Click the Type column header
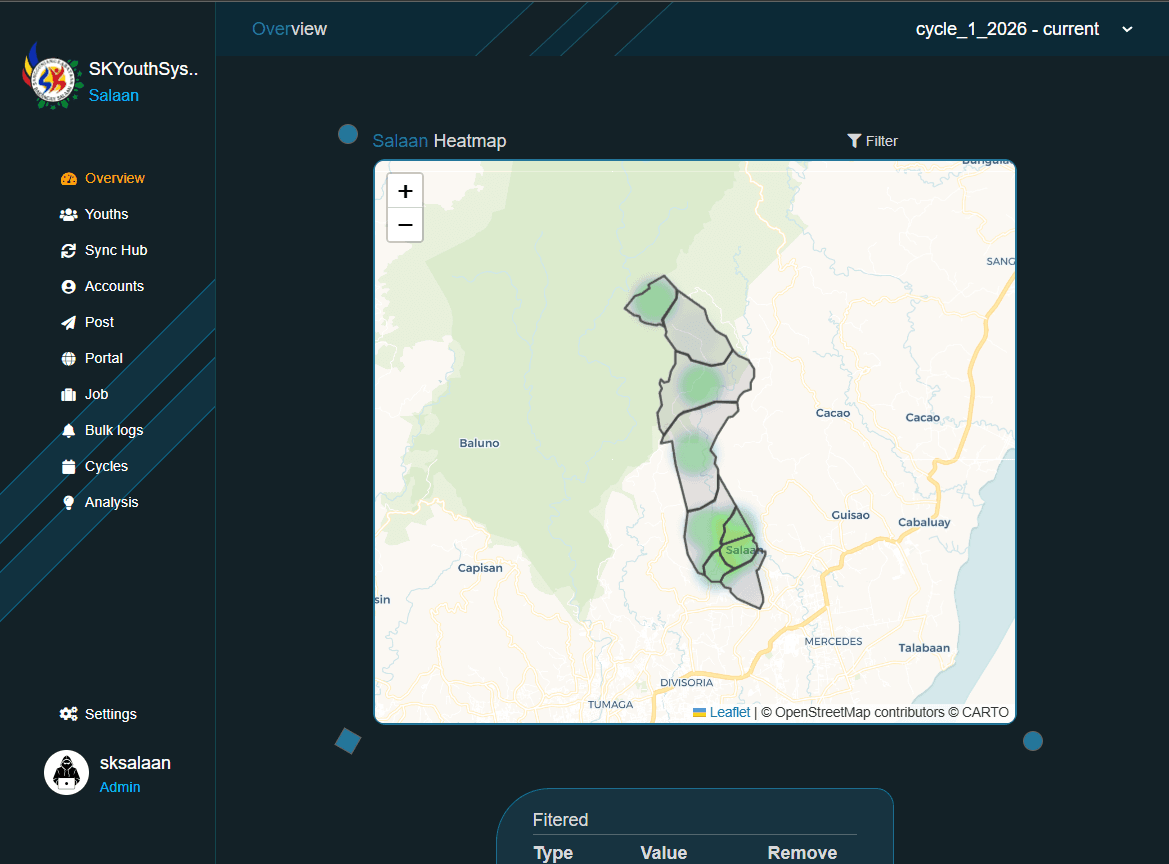Image resolution: width=1169 pixels, height=864 pixels. pyautogui.click(x=553, y=853)
